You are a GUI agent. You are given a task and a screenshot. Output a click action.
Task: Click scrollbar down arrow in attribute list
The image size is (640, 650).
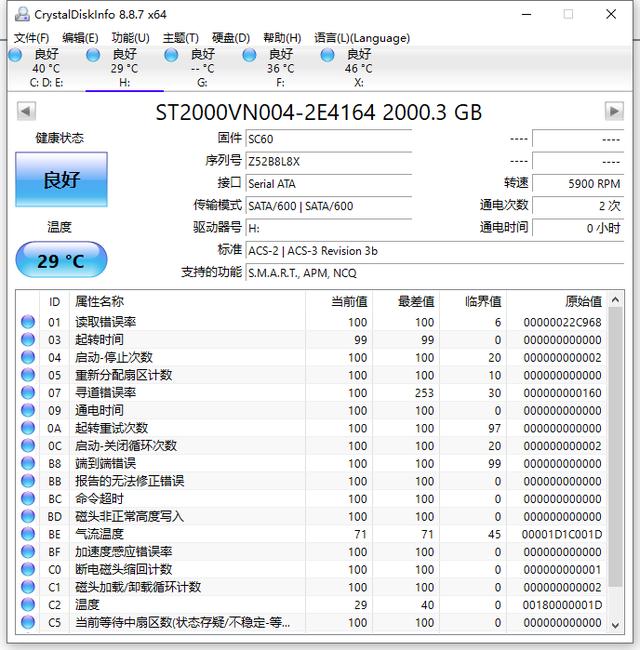[x=616, y=625]
